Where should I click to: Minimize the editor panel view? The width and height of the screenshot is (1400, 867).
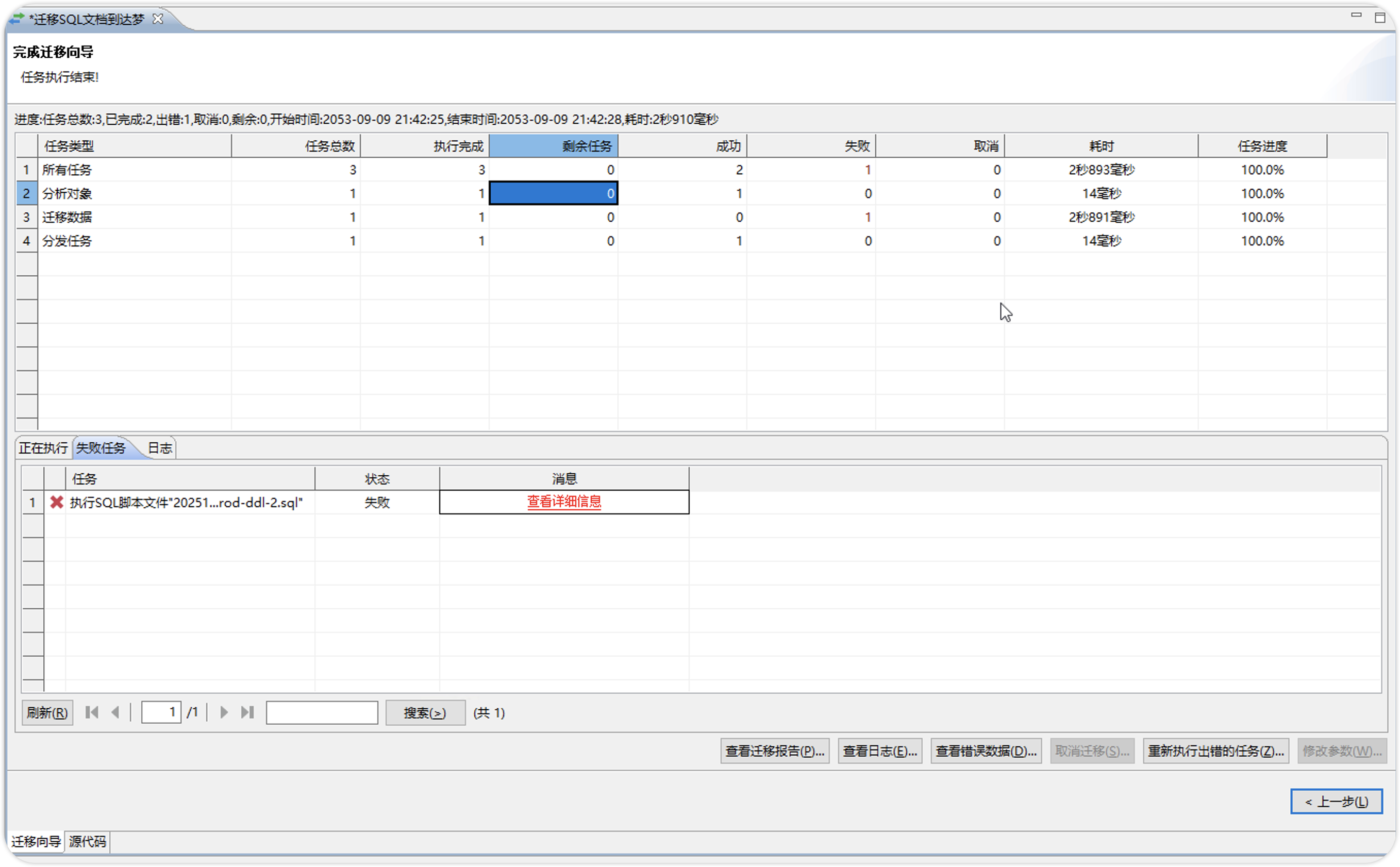pyautogui.click(x=1356, y=15)
